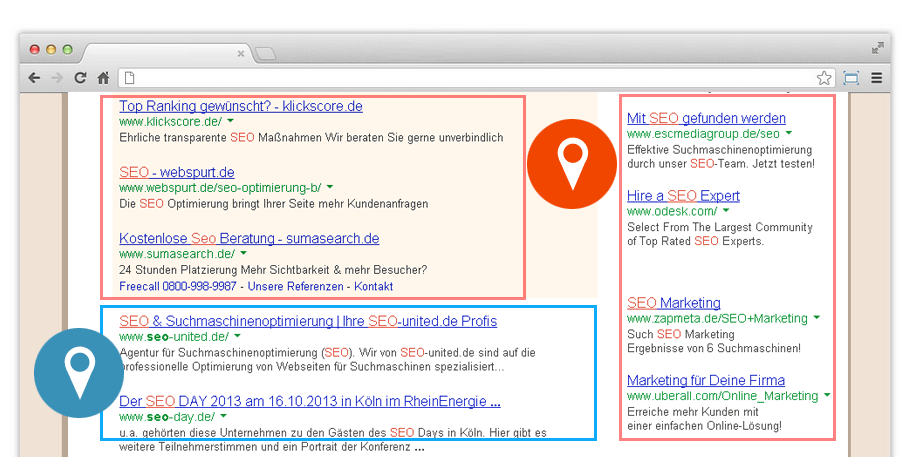Focus the browser address bar

tap(475, 78)
